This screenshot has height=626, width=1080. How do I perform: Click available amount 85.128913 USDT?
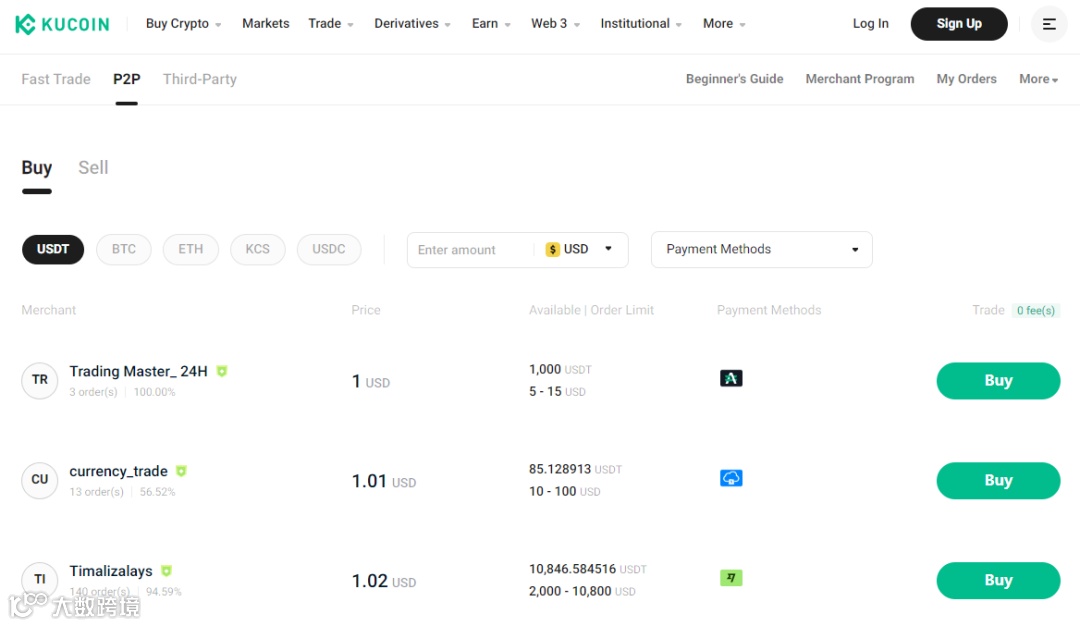click(575, 469)
